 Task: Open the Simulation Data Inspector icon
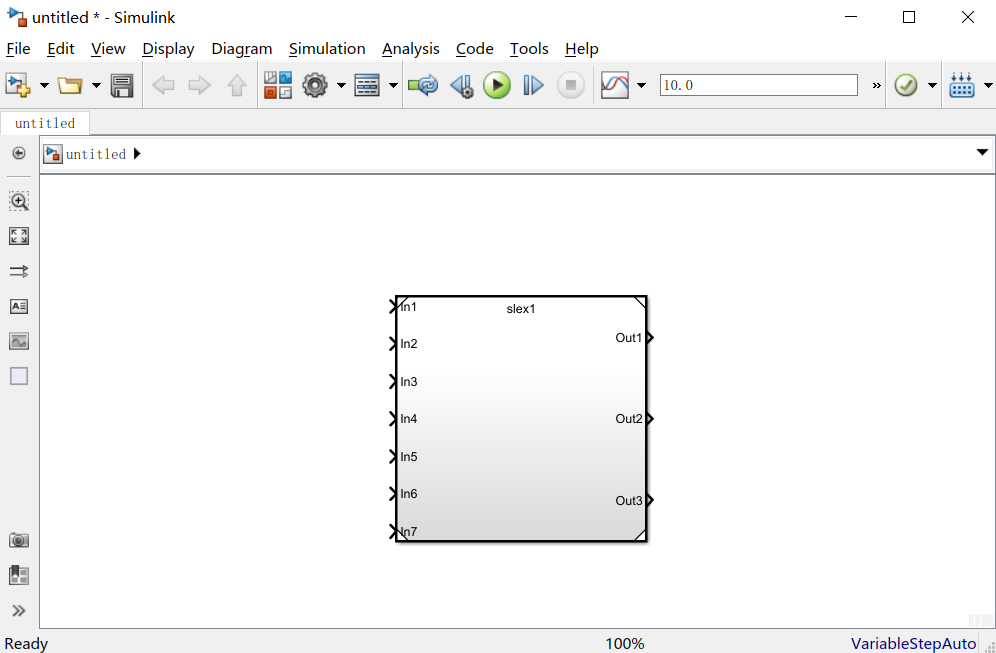tap(615, 85)
